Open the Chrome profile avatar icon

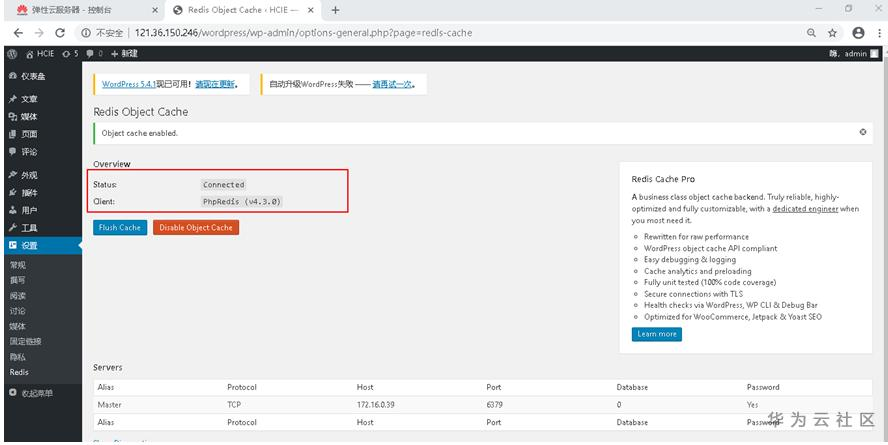click(x=859, y=33)
